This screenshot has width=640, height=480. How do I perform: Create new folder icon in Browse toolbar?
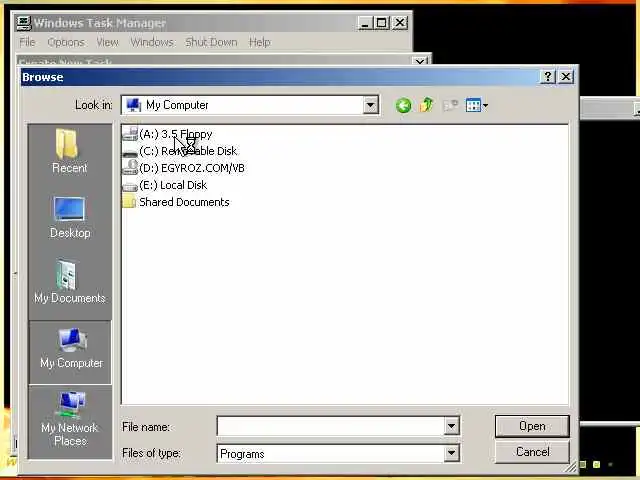[x=450, y=105]
